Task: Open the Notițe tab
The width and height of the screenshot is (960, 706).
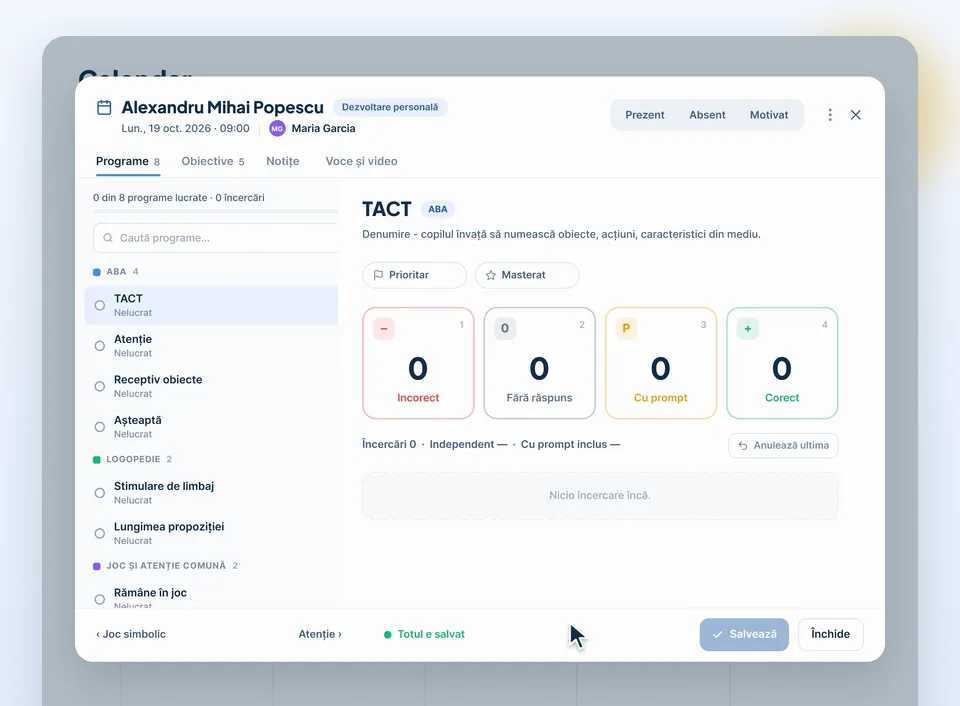Action: point(283,162)
